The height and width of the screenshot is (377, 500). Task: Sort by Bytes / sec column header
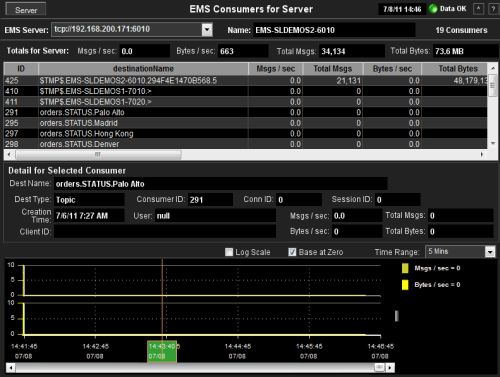392,69
